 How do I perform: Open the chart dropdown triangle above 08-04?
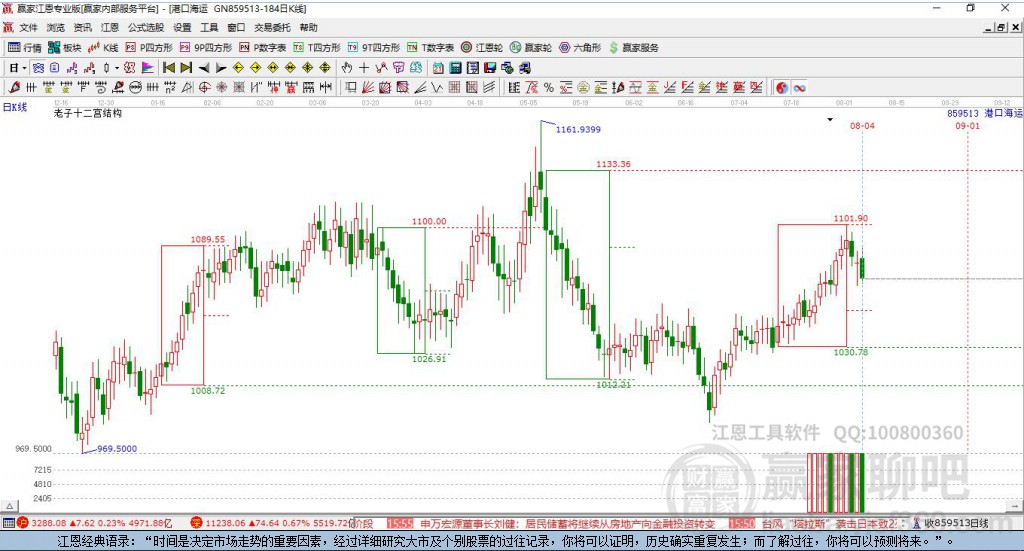tap(830, 119)
